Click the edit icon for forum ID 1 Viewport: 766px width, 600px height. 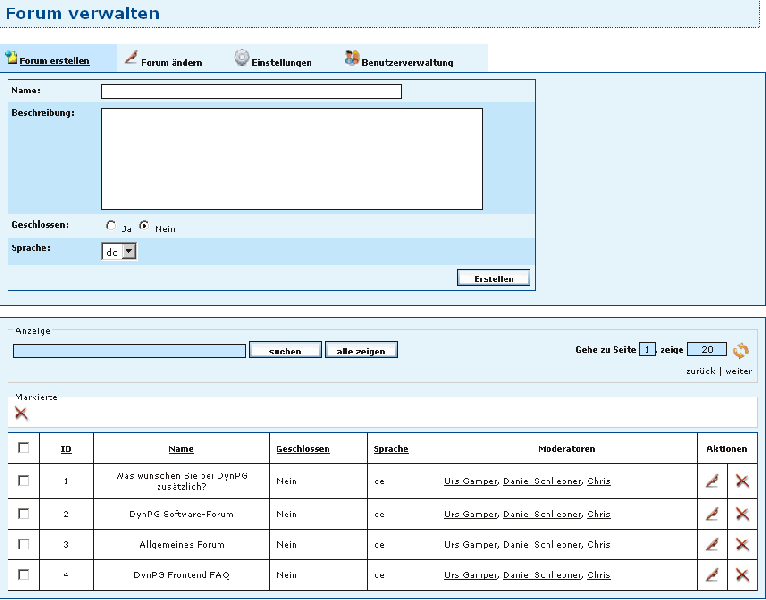click(712, 481)
